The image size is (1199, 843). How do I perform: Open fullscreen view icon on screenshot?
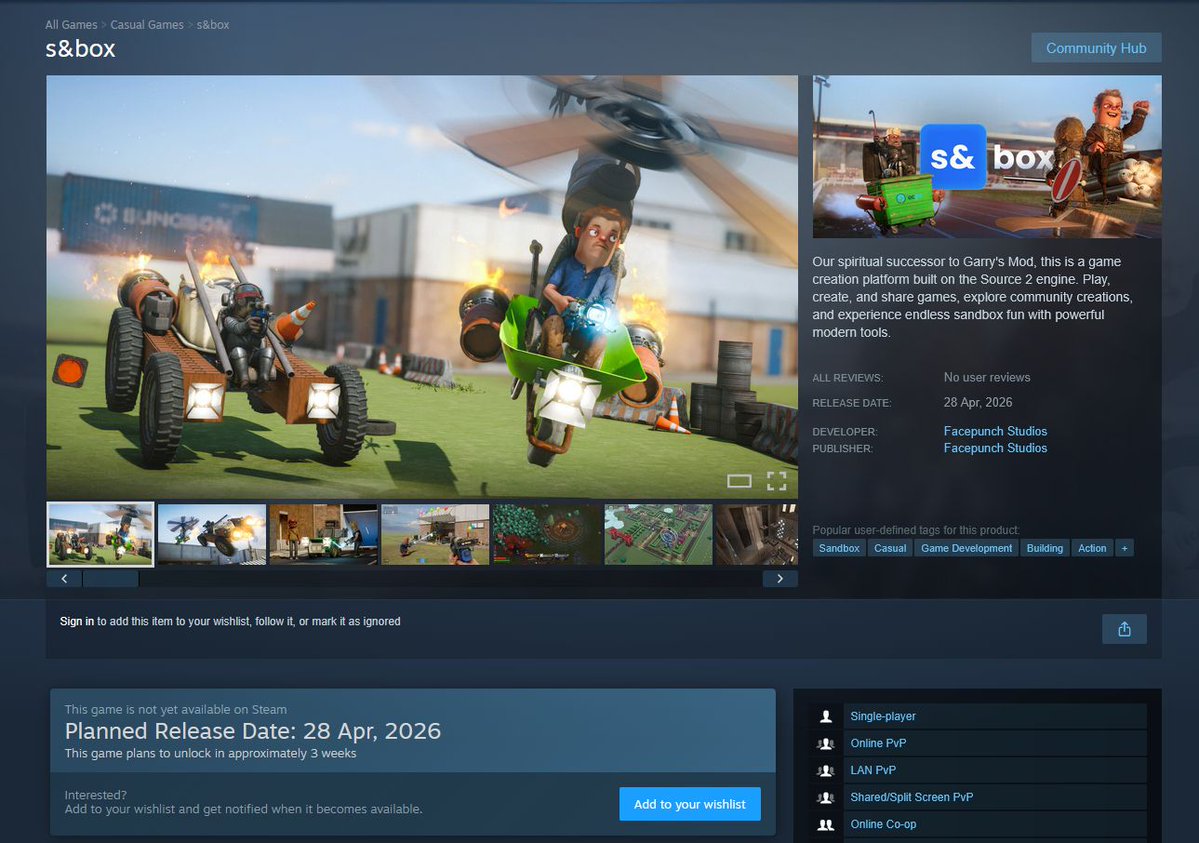pos(776,480)
